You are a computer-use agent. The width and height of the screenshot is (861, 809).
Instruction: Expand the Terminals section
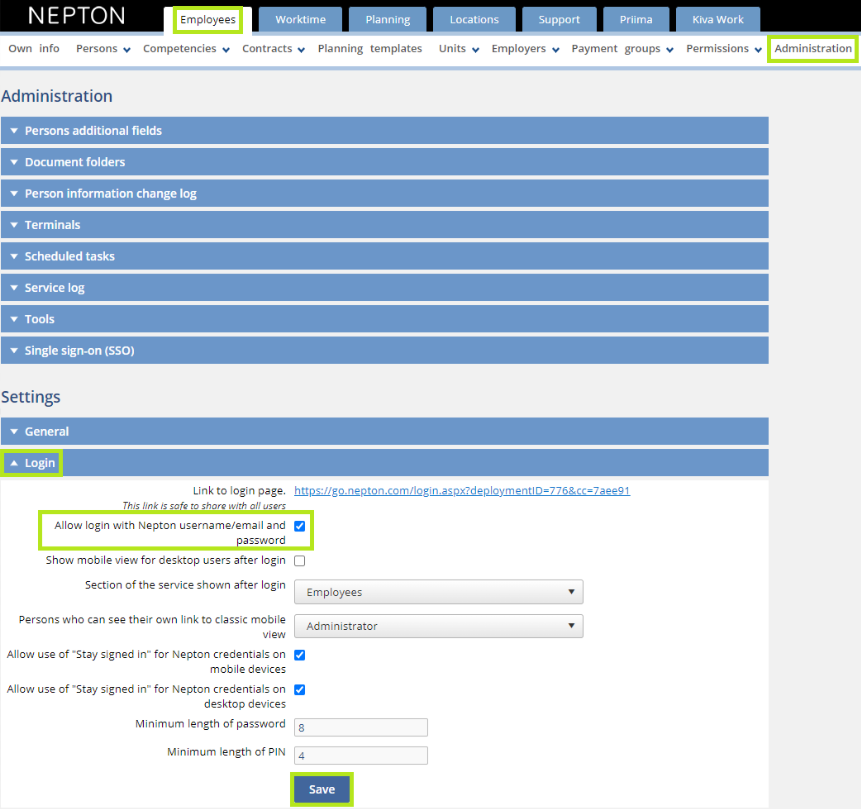384,225
